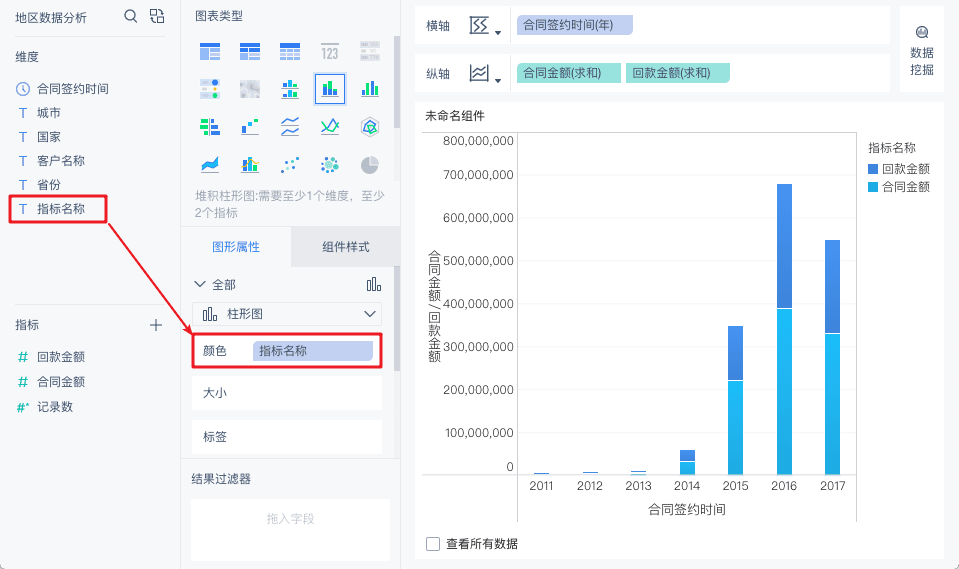Collapse the 全部 section chevron

pyautogui.click(x=199, y=284)
